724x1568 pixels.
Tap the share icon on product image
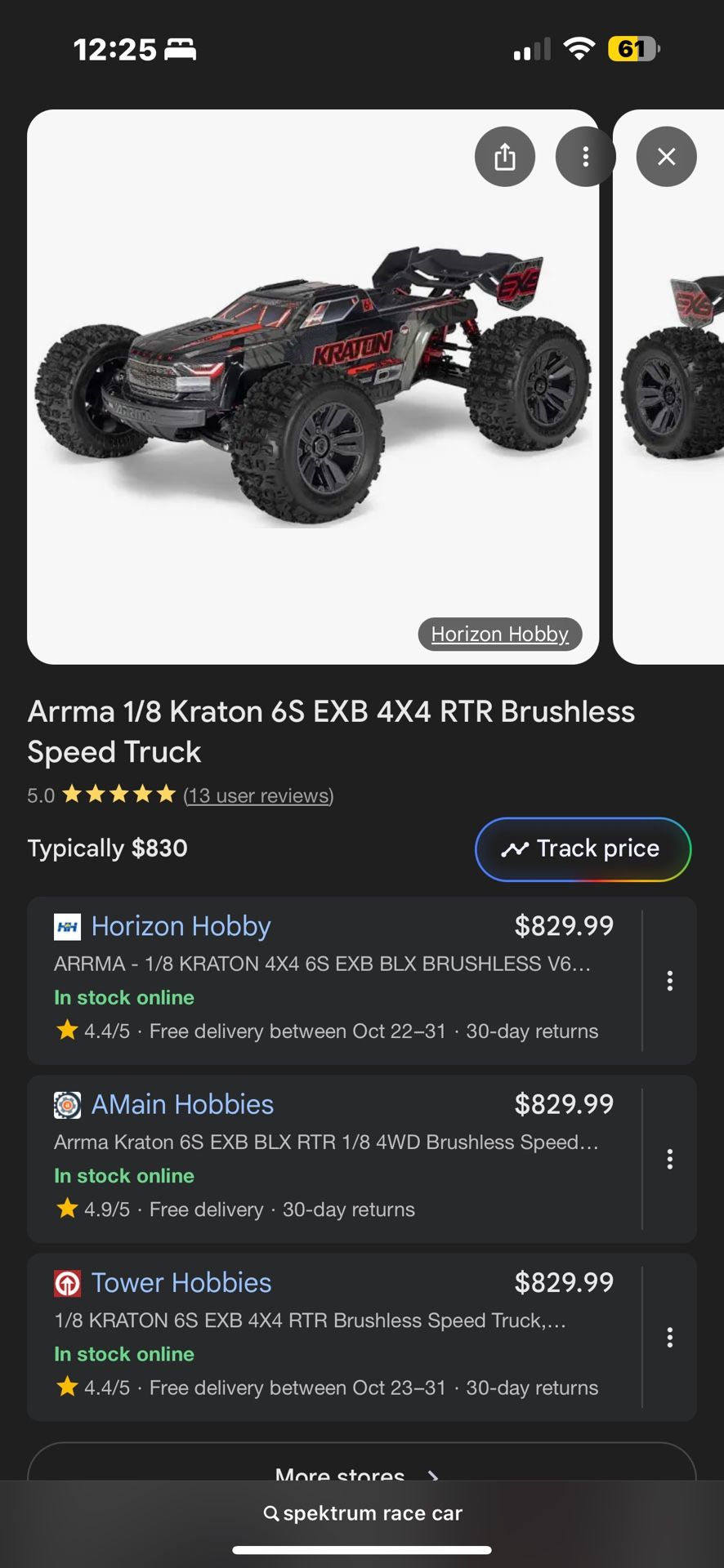505,157
